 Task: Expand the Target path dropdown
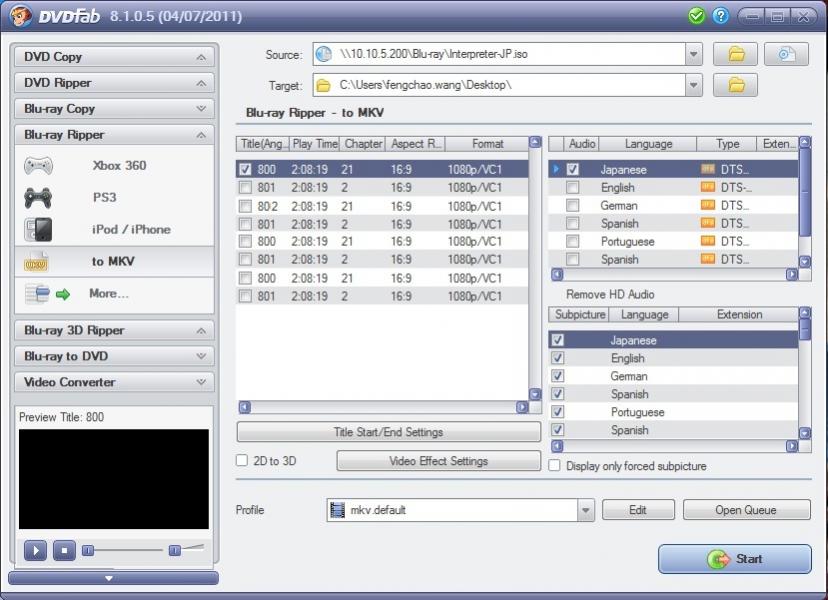tap(694, 86)
